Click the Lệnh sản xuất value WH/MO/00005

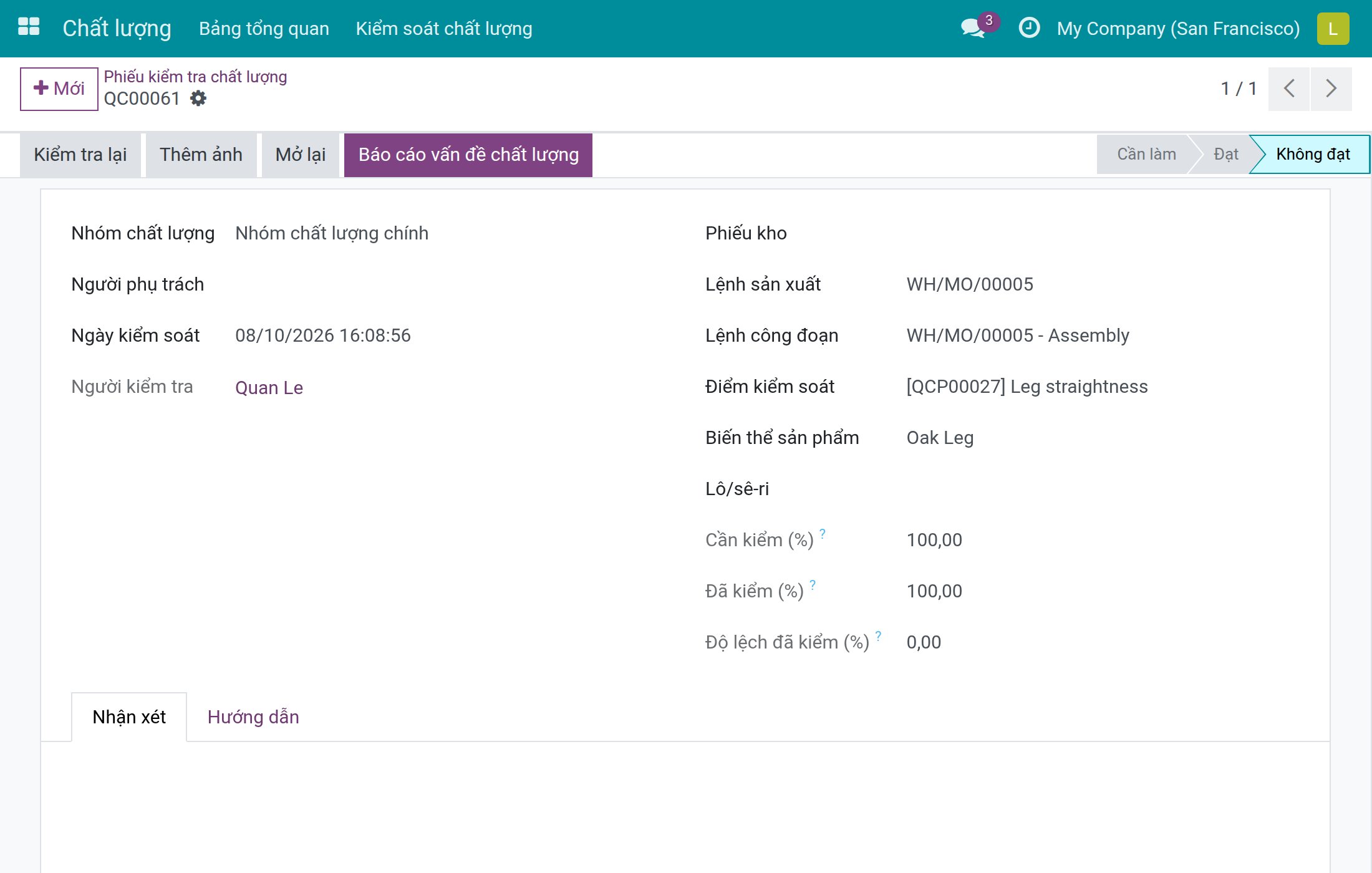[x=970, y=284]
